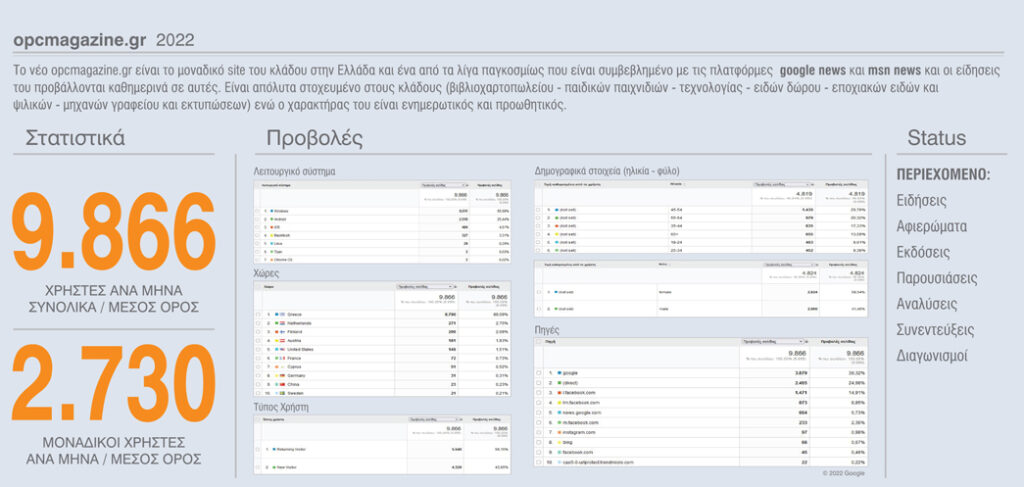Click Παρουσιάσεις in the Status list

[x=937, y=279]
